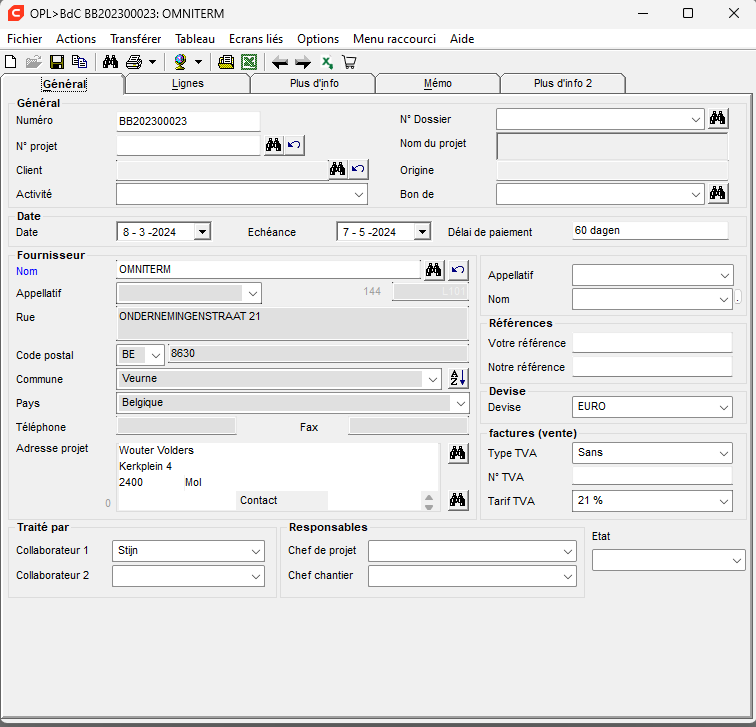
Task: Expand the Bon de dropdown
Action: click(x=695, y=195)
